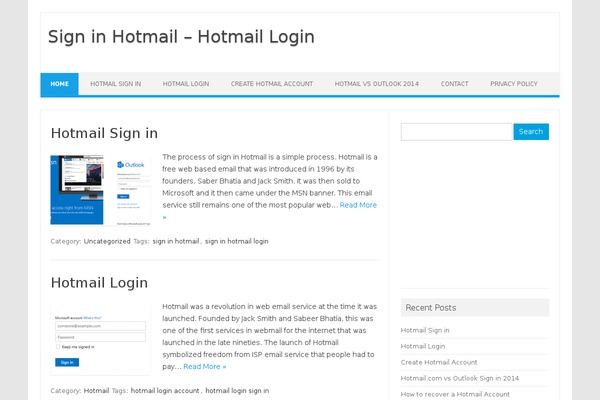The width and height of the screenshot is (600, 400).
Task: Open the Hotmail category link
Action: coord(96,391)
